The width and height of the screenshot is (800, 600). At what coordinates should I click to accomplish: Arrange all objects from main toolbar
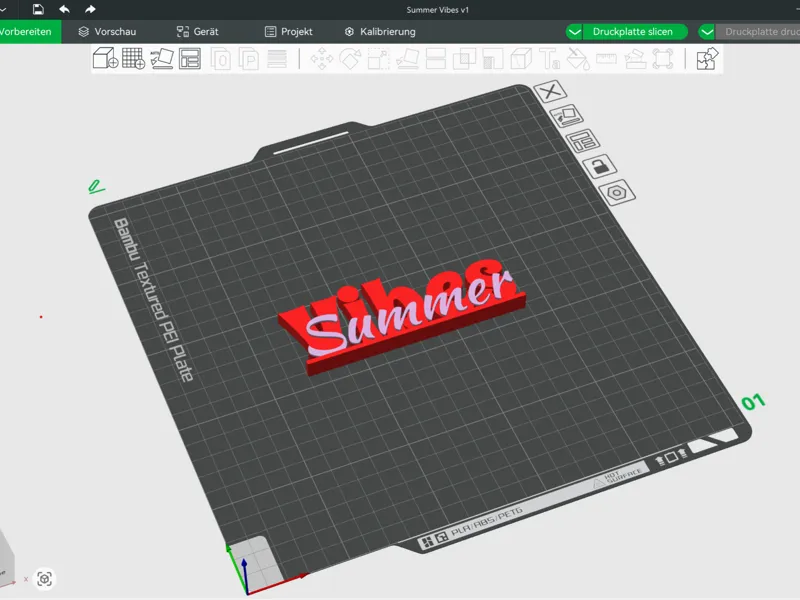[190, 59]
